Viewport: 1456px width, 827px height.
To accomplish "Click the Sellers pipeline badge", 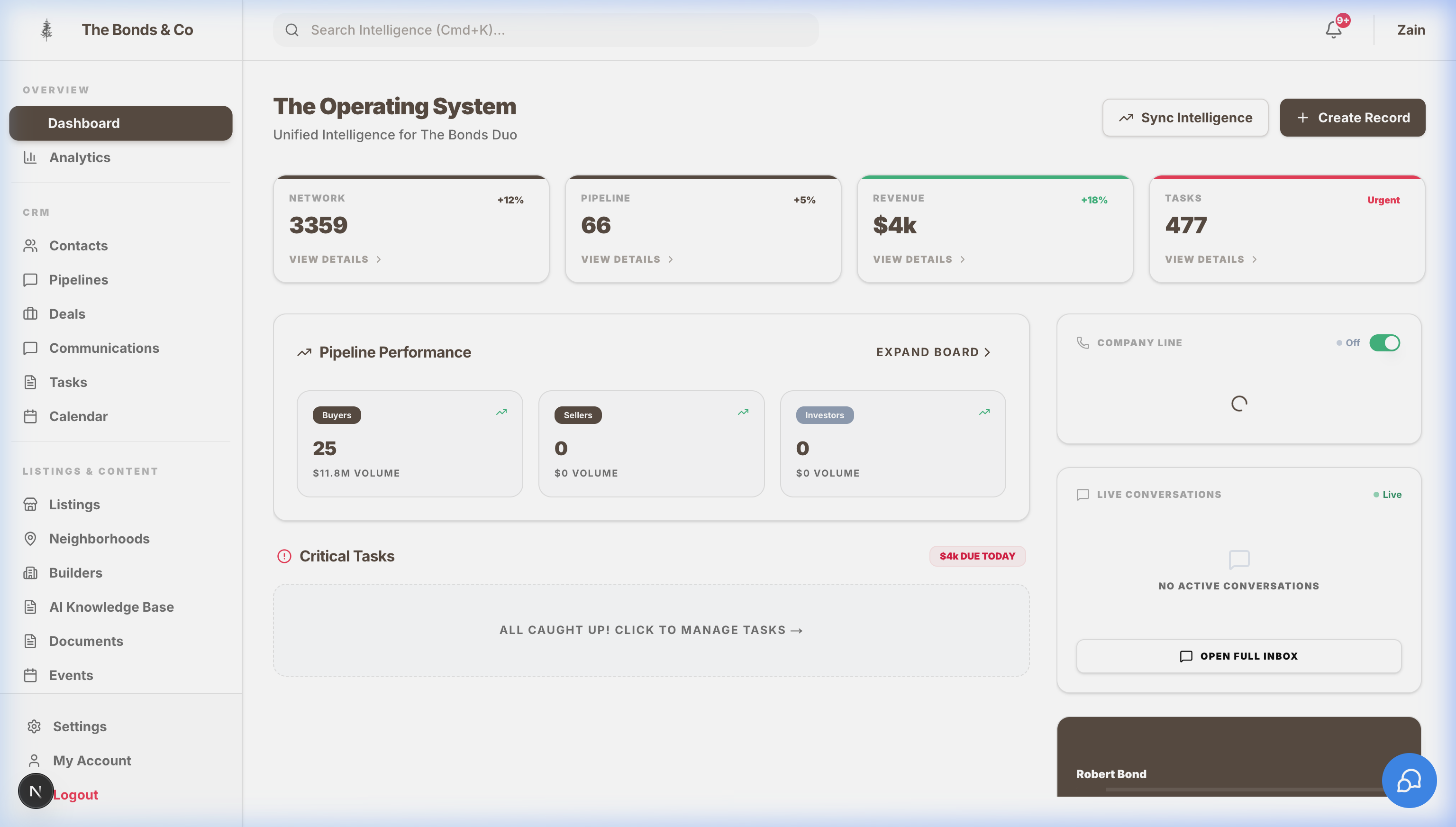I will (x=578, y=415).
